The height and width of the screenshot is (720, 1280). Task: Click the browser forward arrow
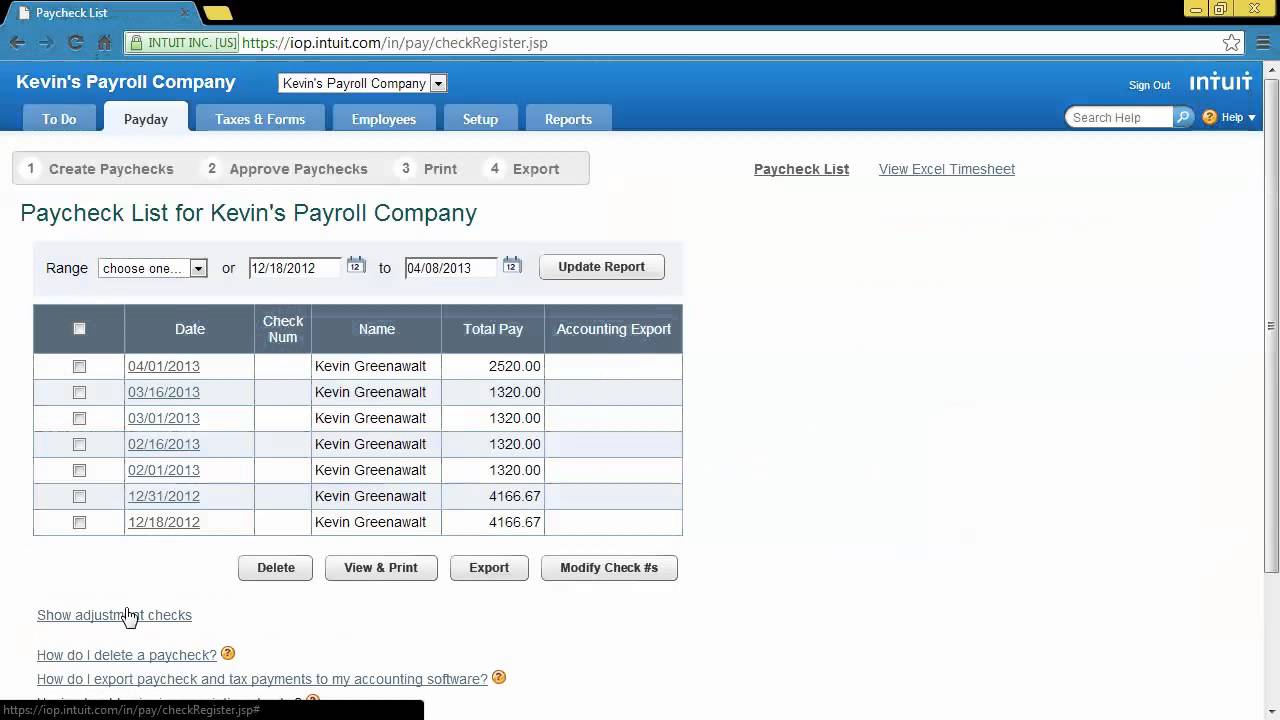pyautogui.click(x=46, y=43)
